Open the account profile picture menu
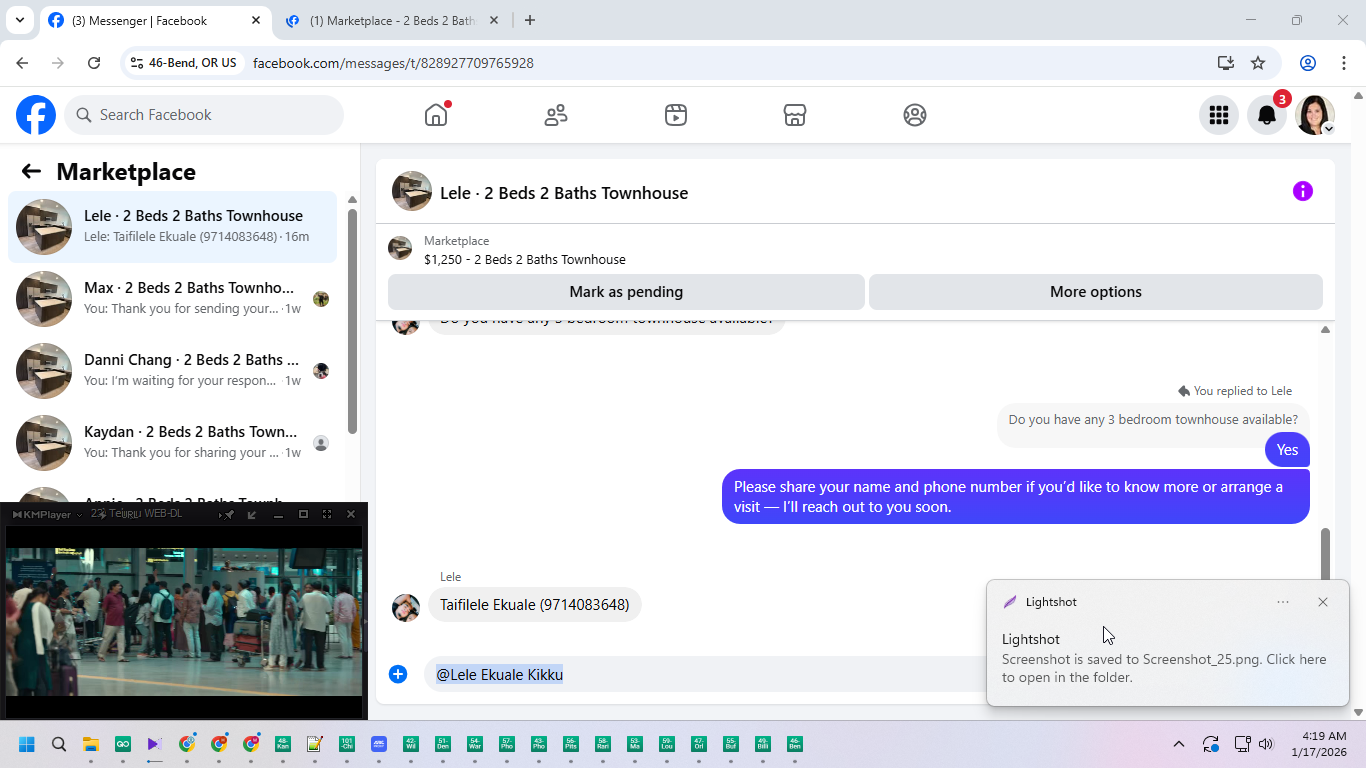Screen dimensions: 1366x768 [x=1315, y=115]
